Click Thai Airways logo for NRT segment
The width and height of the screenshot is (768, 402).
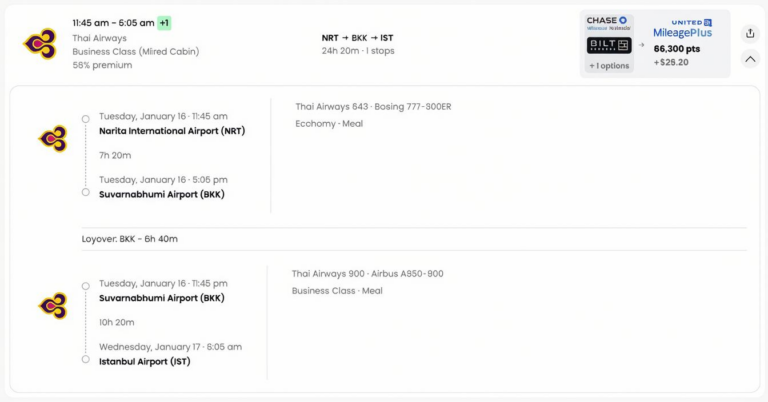tap(53, 138)
